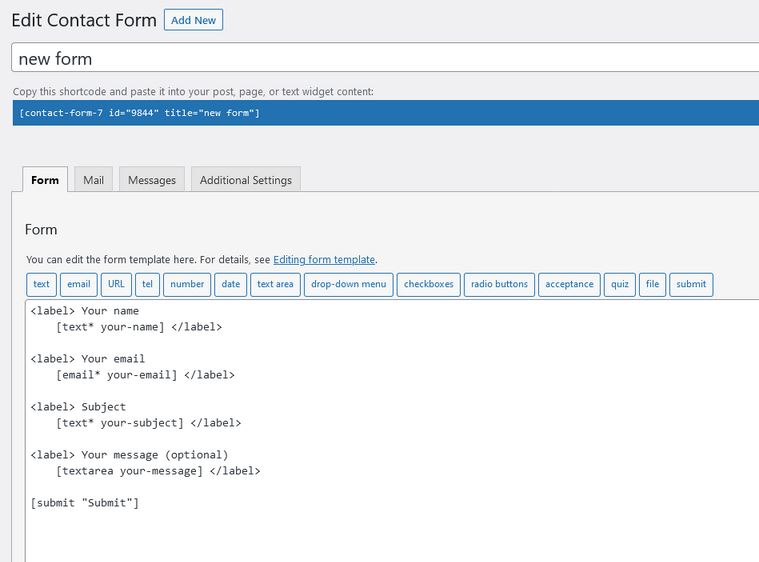The image size is (759, 562).
Task: Click the Add New button
Action: point(193,20)
